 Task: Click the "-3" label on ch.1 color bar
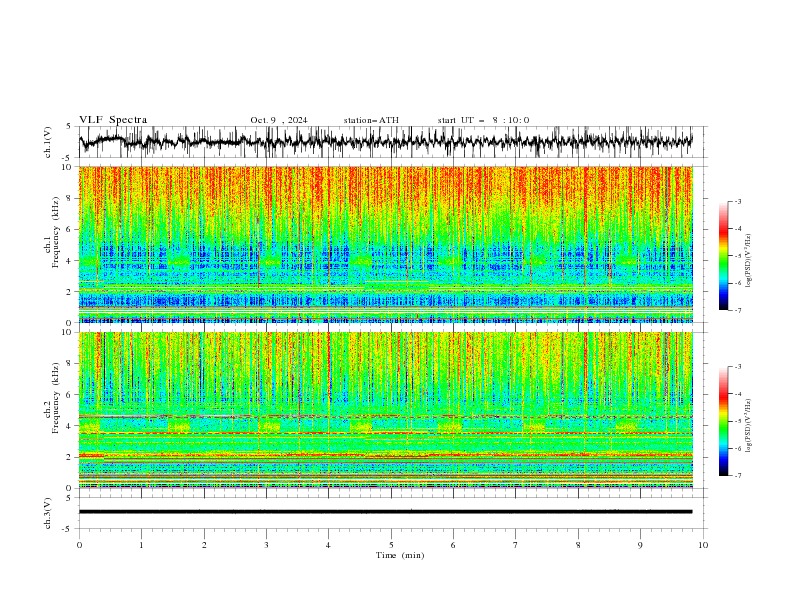click(738, 201)
